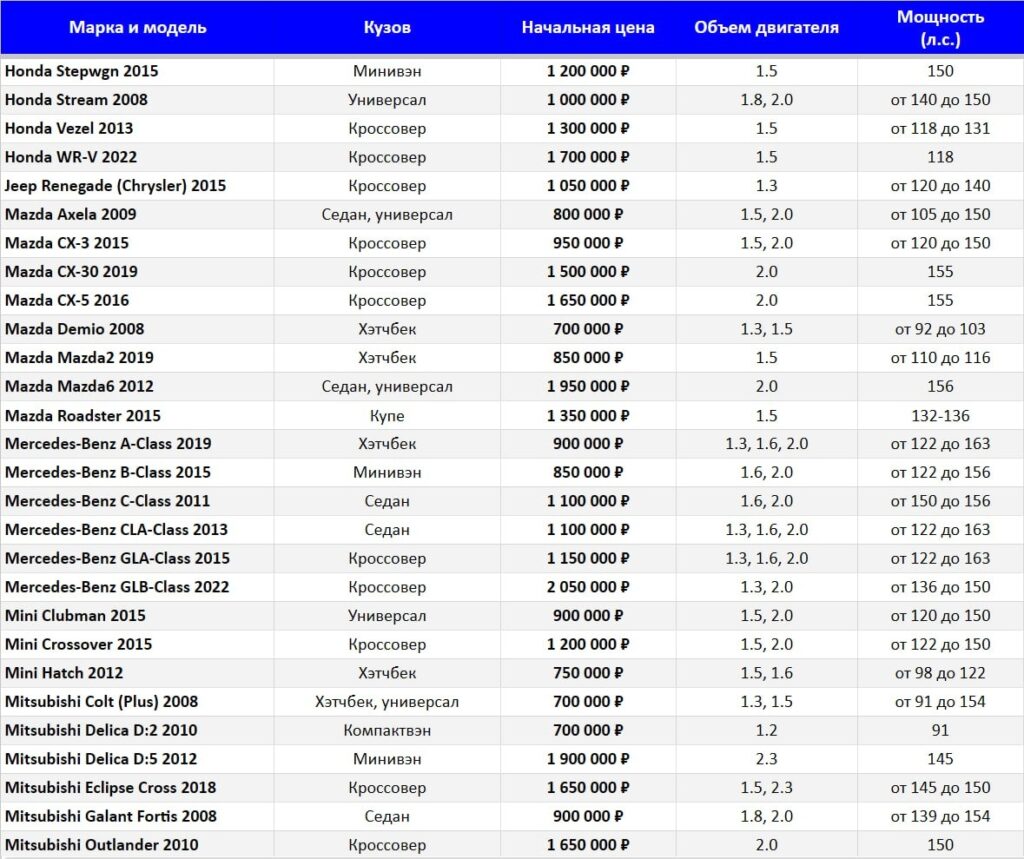This screenshot has height=859, width=1024.
Task: Click 'от 136 до 150' power of GLB-Class
Action: 940,587
